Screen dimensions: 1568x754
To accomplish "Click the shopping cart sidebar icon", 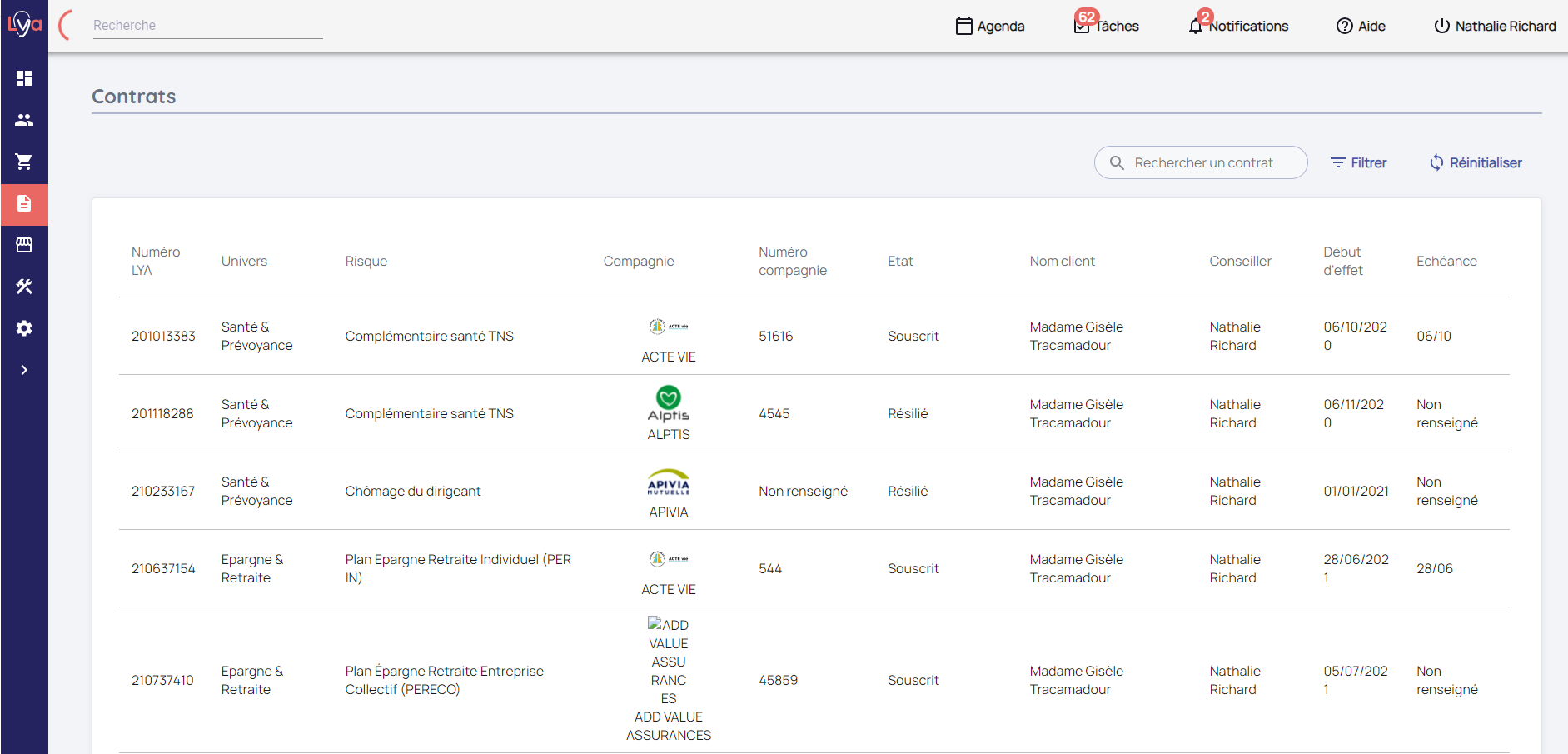I will pyautogui.click(x=24, y=162).
